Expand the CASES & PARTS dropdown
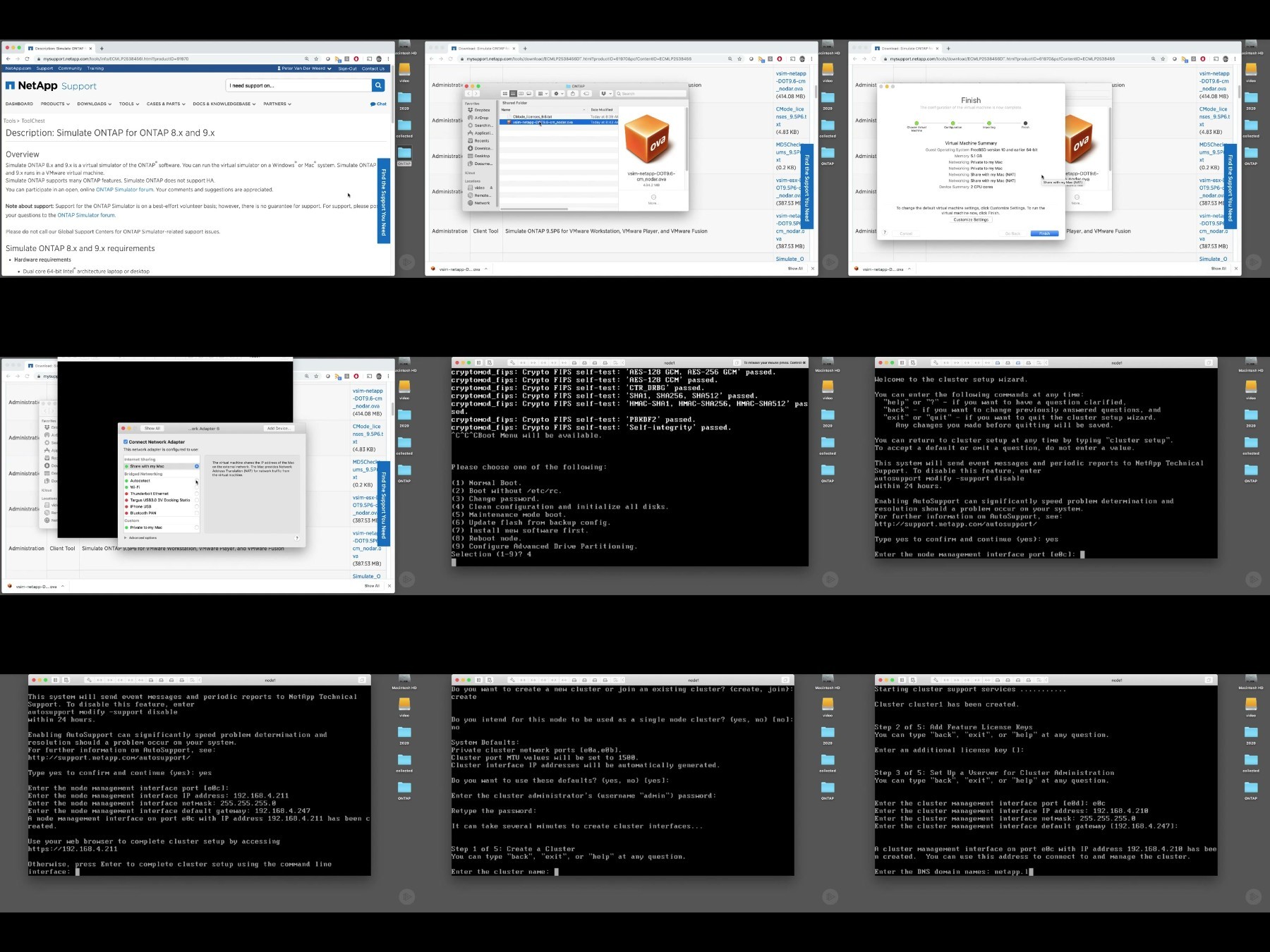The image size is (1270, 952). coord(166,104)
